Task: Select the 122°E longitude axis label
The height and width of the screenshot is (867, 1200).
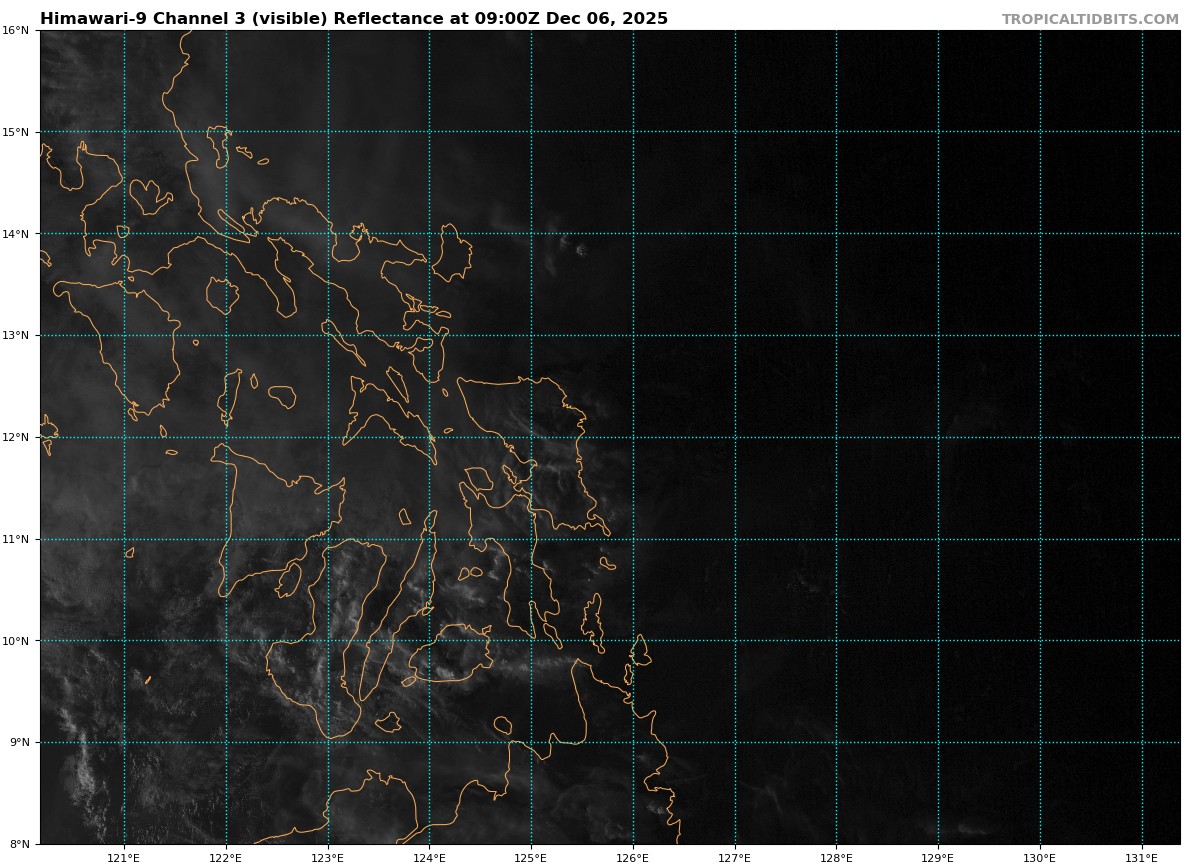Action: (226, 857)
